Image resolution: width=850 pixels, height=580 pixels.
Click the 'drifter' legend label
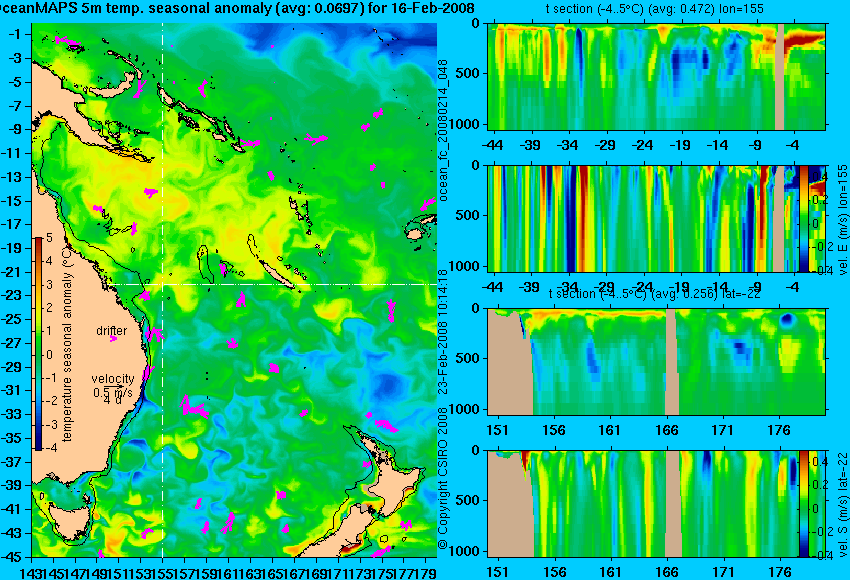pyautogui.click(x=112, y=331)
